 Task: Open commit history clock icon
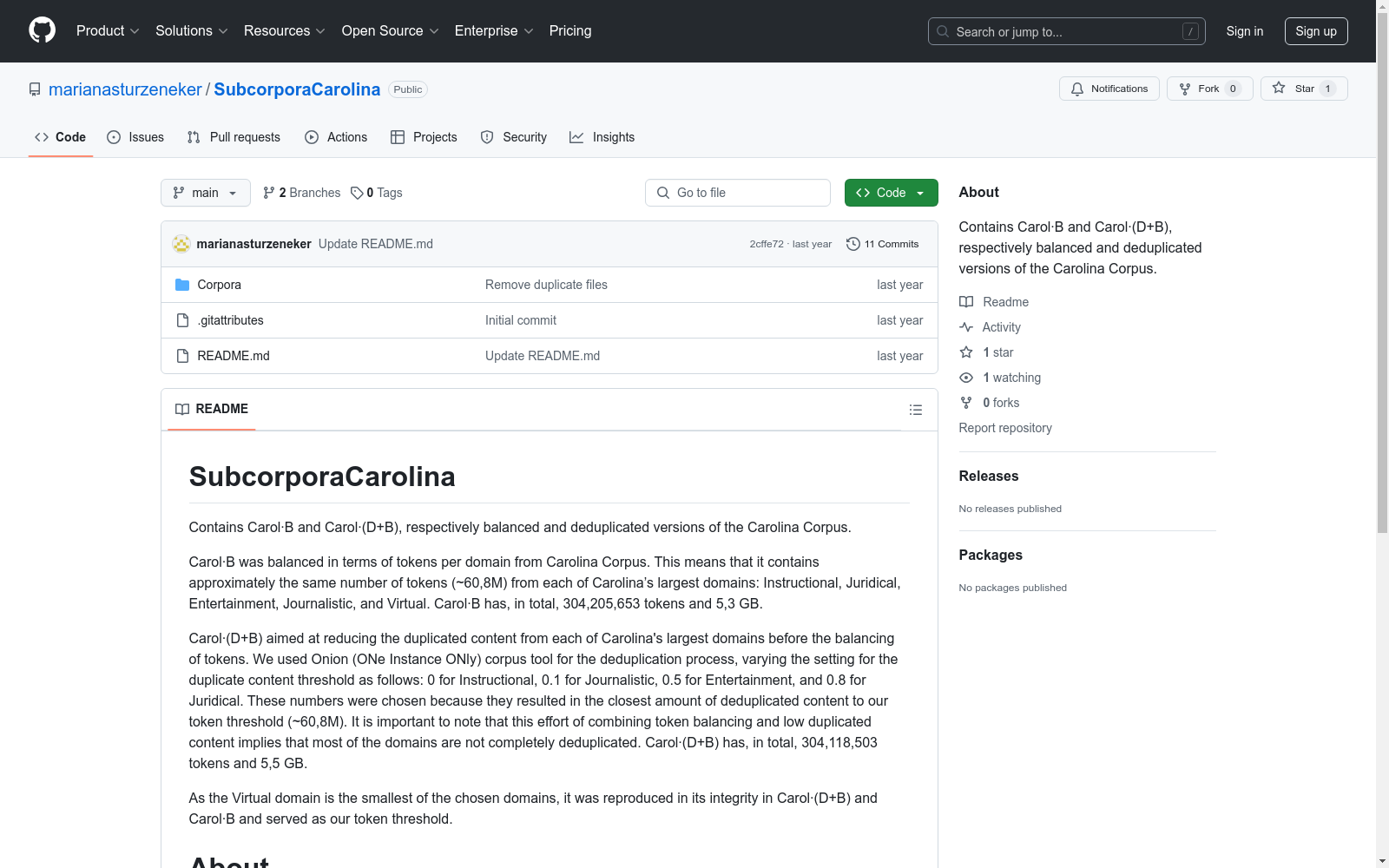[853, 244]
